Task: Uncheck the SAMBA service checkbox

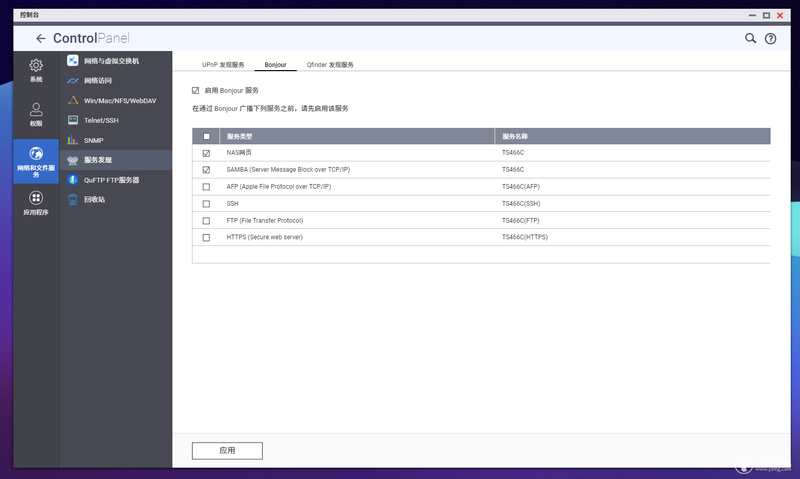Action: click(x=206, y=170)
